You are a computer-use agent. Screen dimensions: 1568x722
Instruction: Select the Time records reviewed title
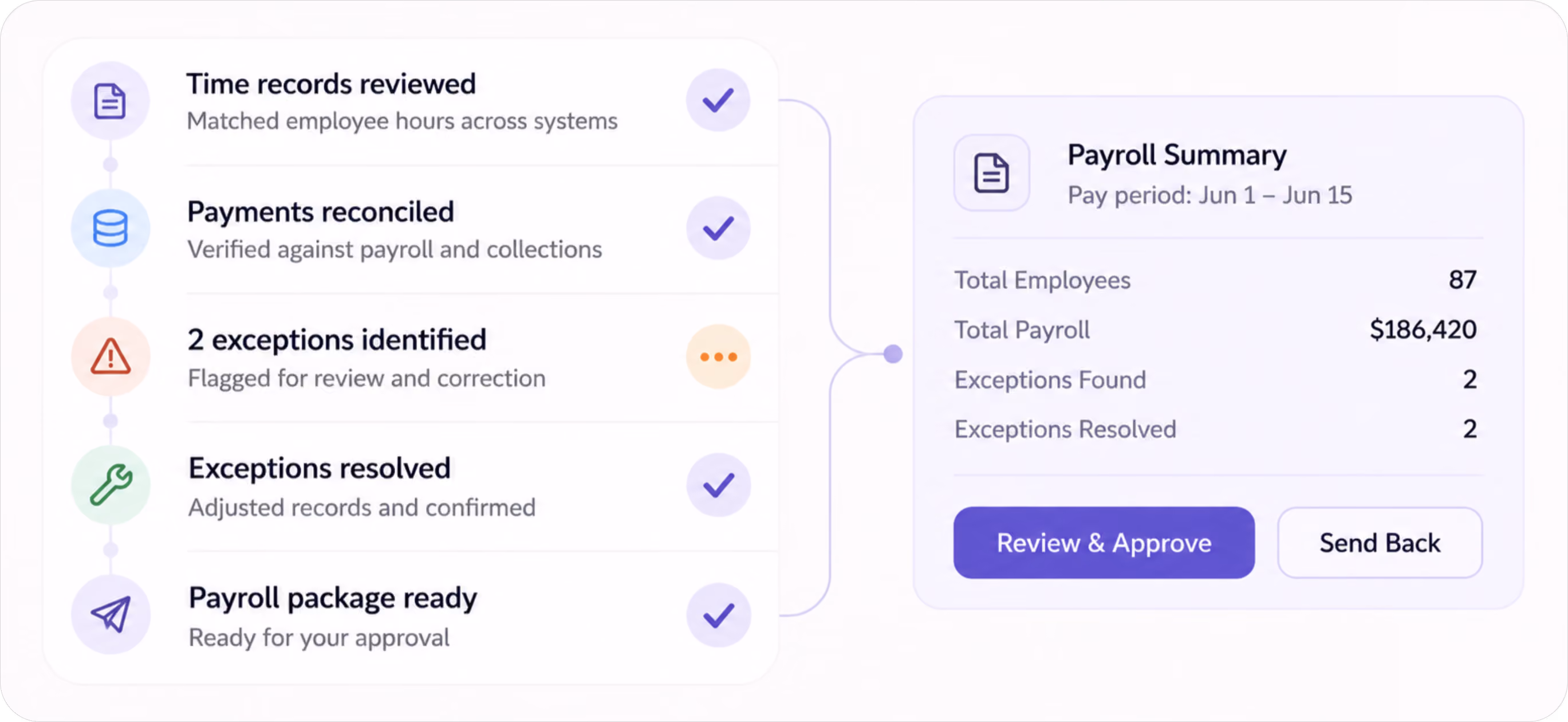click(x=331, y=84)
